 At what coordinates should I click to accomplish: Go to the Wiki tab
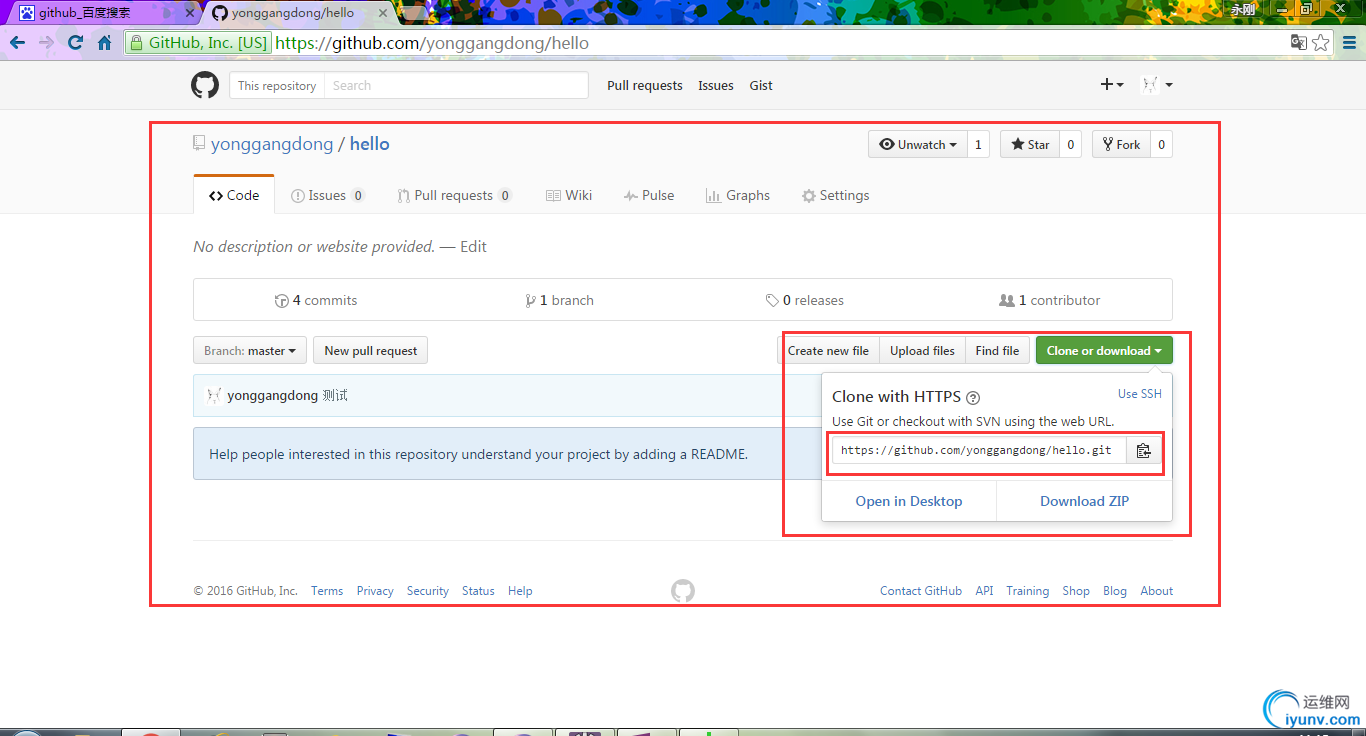[x=569, y=195]
